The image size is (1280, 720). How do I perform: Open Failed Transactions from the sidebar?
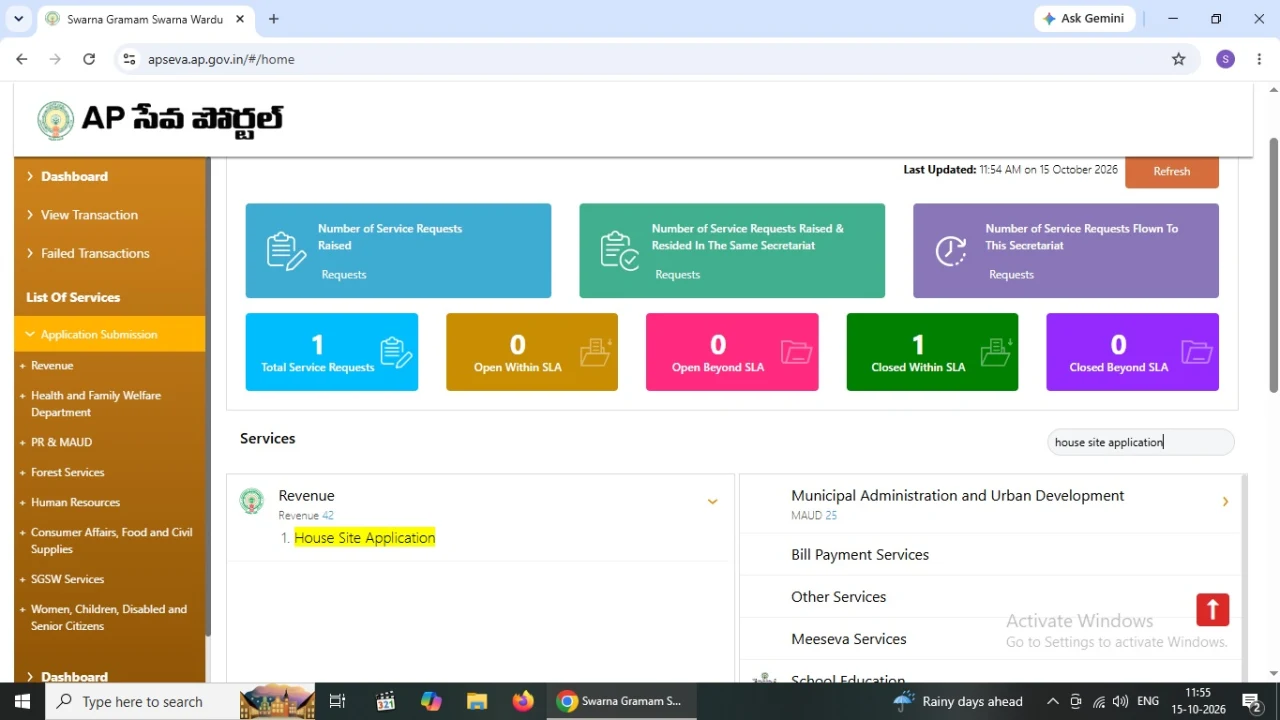pos(95,253)
